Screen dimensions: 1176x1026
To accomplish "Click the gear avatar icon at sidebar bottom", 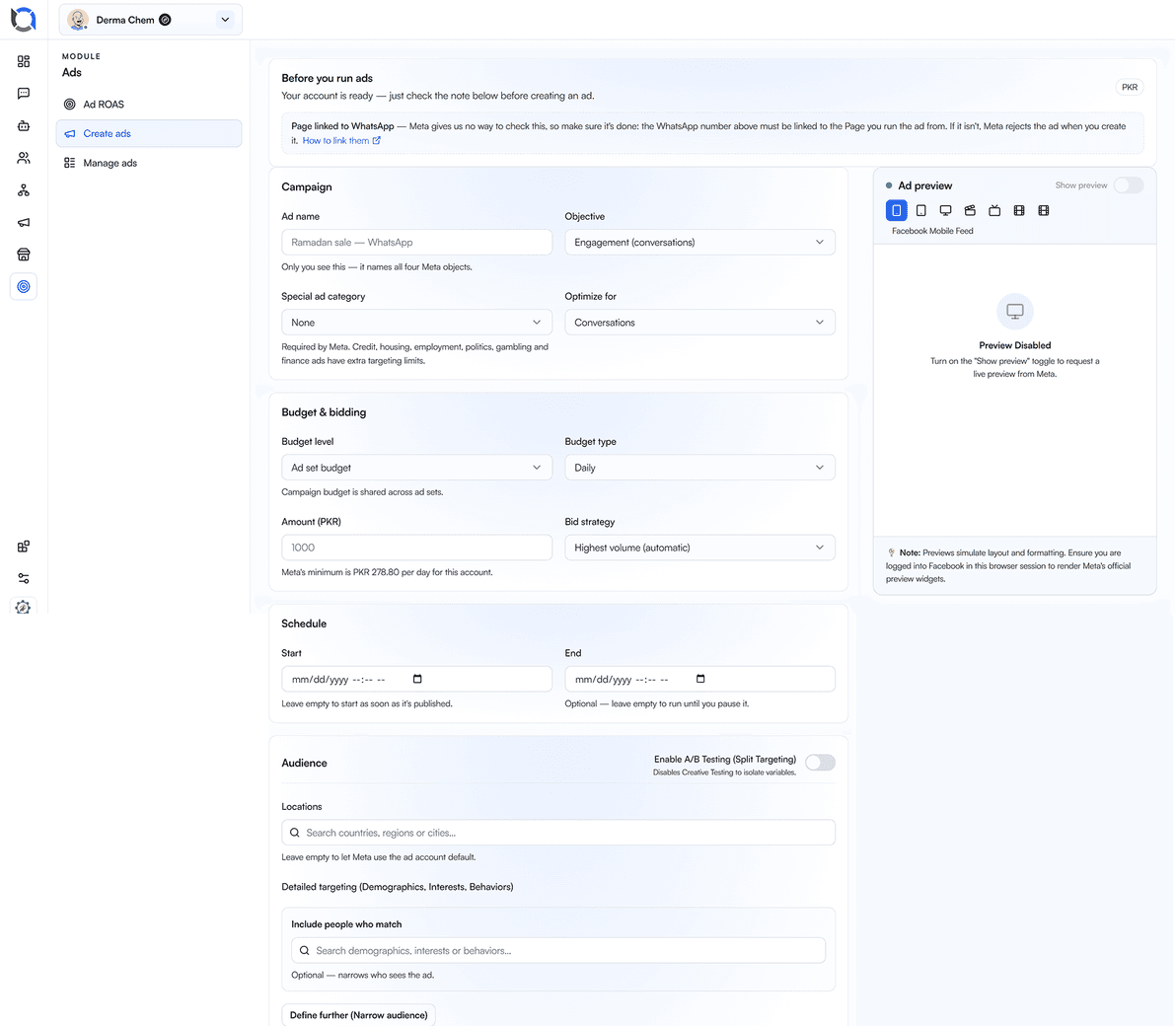I will pyautogui.click(x=24, y=607).
